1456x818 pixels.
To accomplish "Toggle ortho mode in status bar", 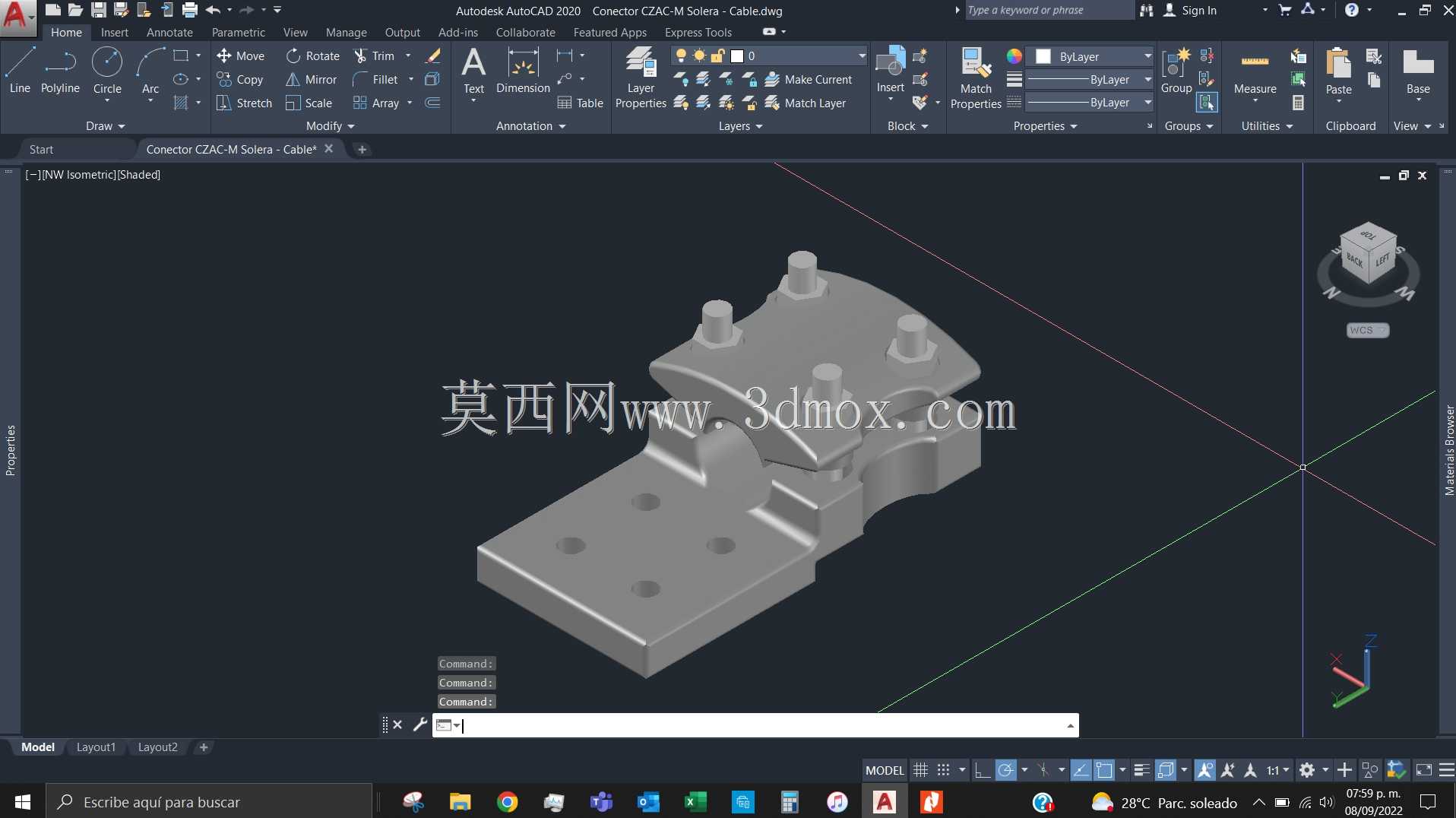I will (983, 770).
